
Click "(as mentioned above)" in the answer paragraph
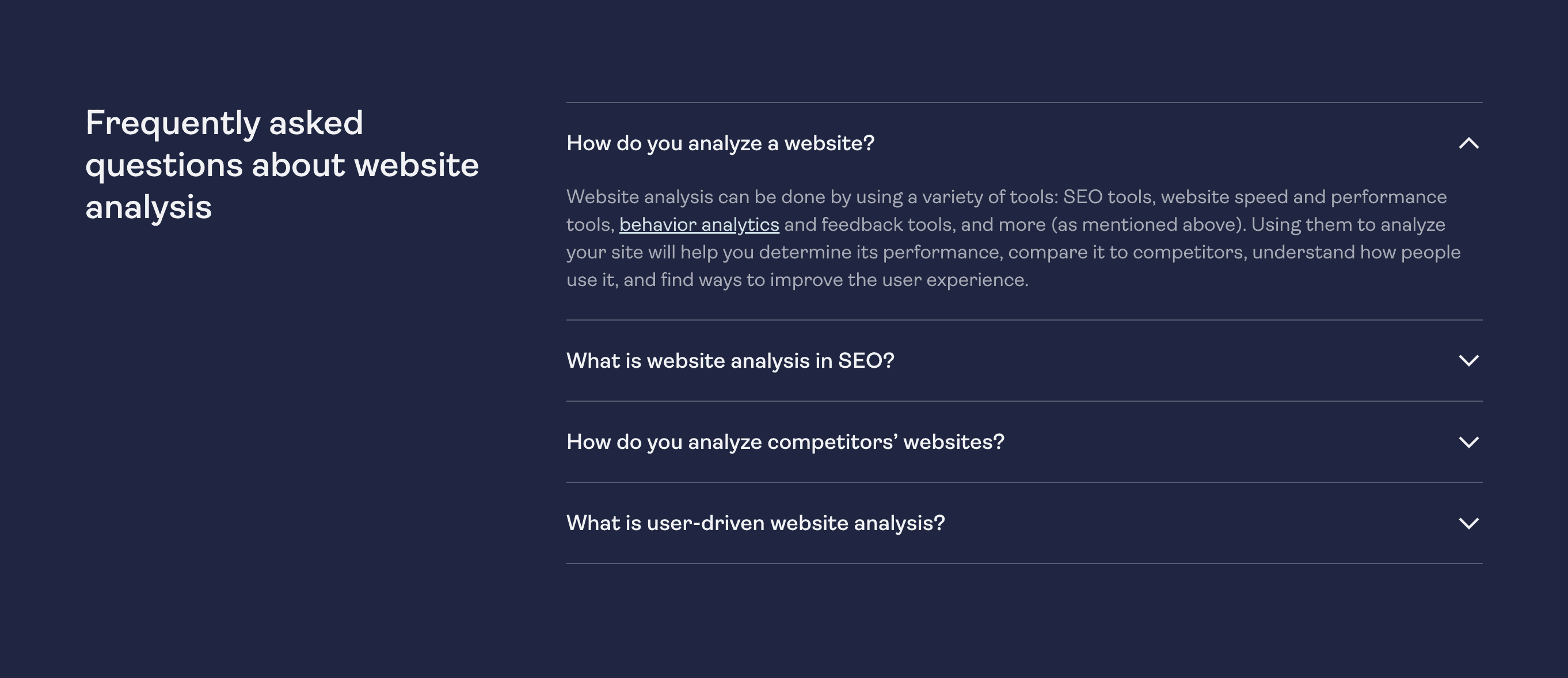pyautogui.click(x=1147, y=224)
